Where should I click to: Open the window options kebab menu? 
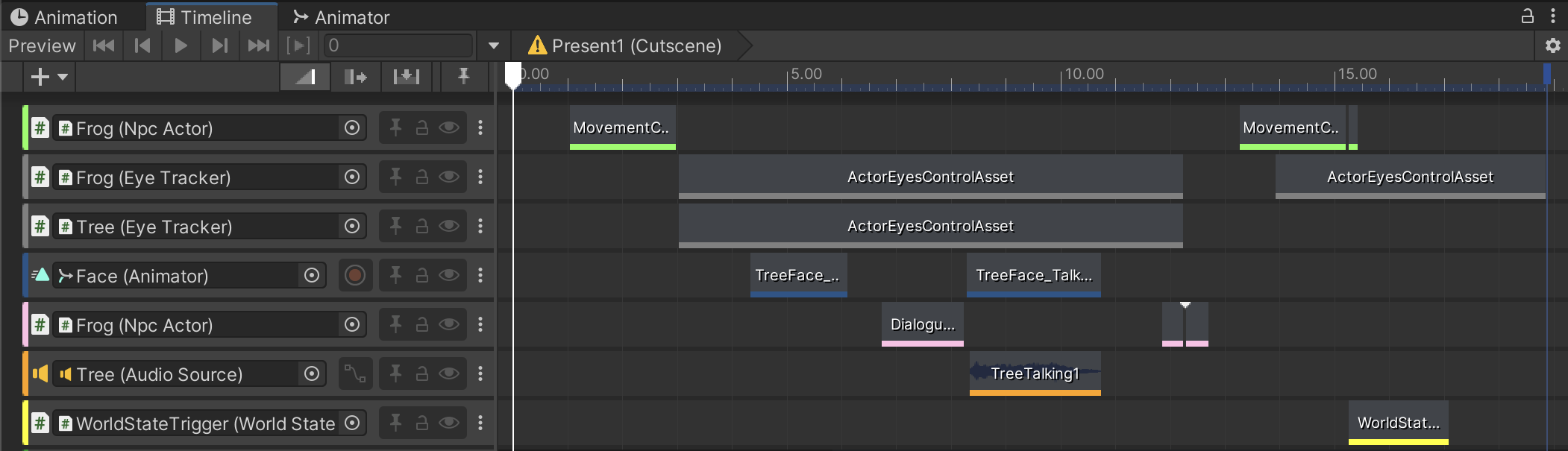coord(1553,16)
